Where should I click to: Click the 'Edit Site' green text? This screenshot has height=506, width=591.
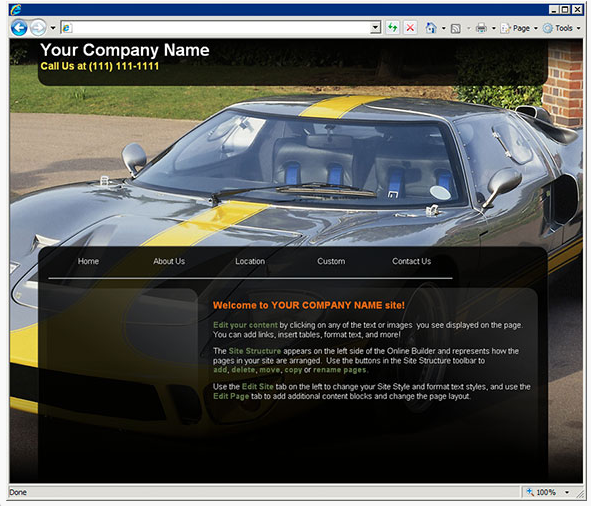(x=257, y=386)
